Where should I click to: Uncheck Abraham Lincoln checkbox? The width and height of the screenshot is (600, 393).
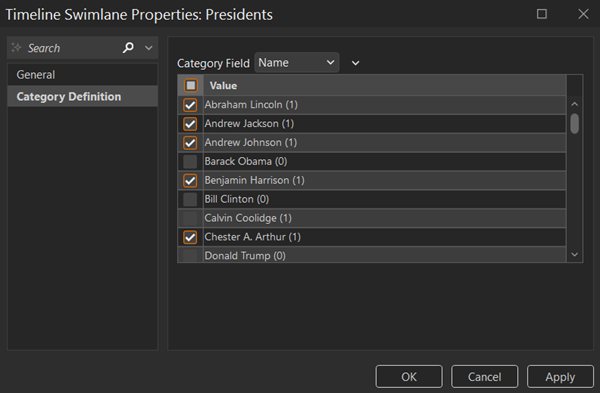(190, 105)
